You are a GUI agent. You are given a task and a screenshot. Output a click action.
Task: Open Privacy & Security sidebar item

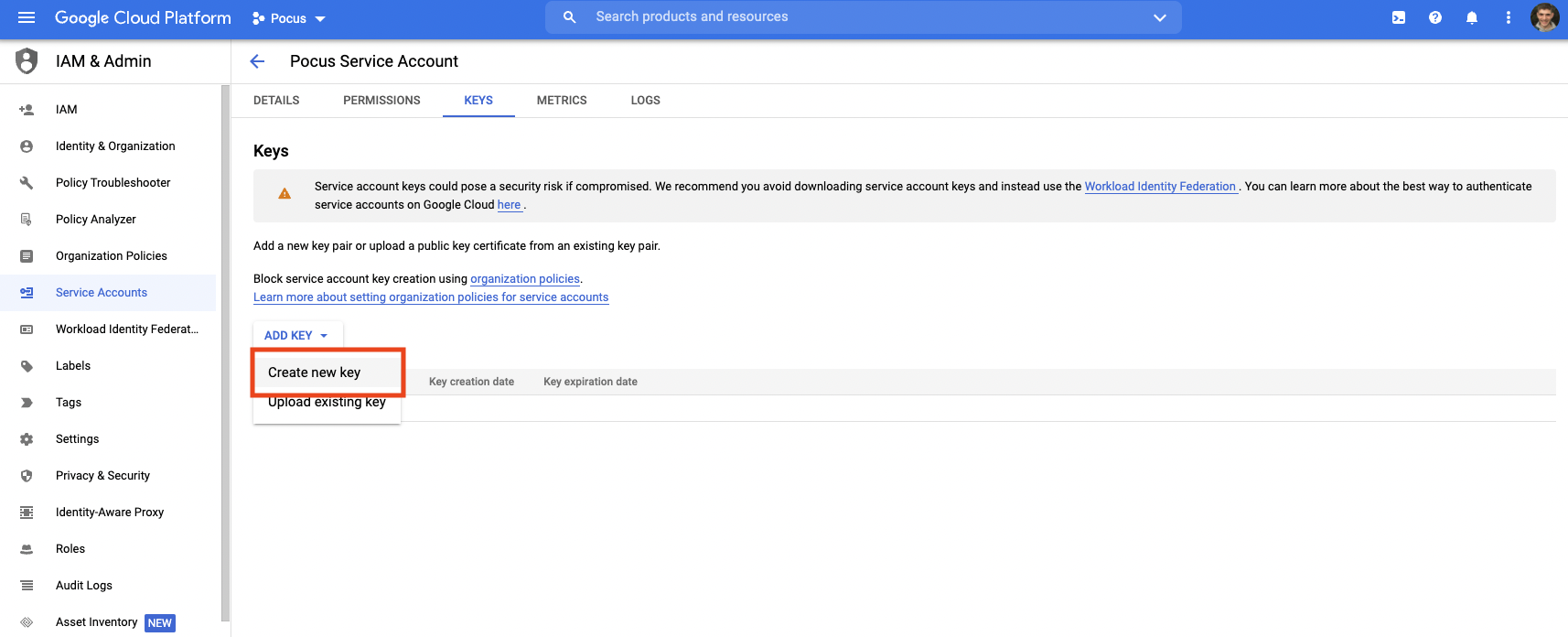click(108, 476)
